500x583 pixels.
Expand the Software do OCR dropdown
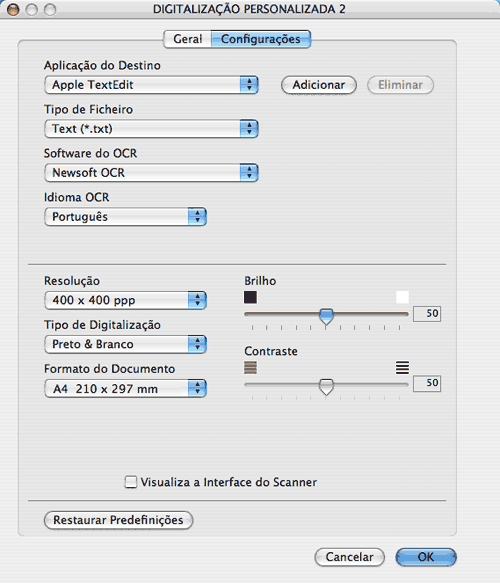151,173
